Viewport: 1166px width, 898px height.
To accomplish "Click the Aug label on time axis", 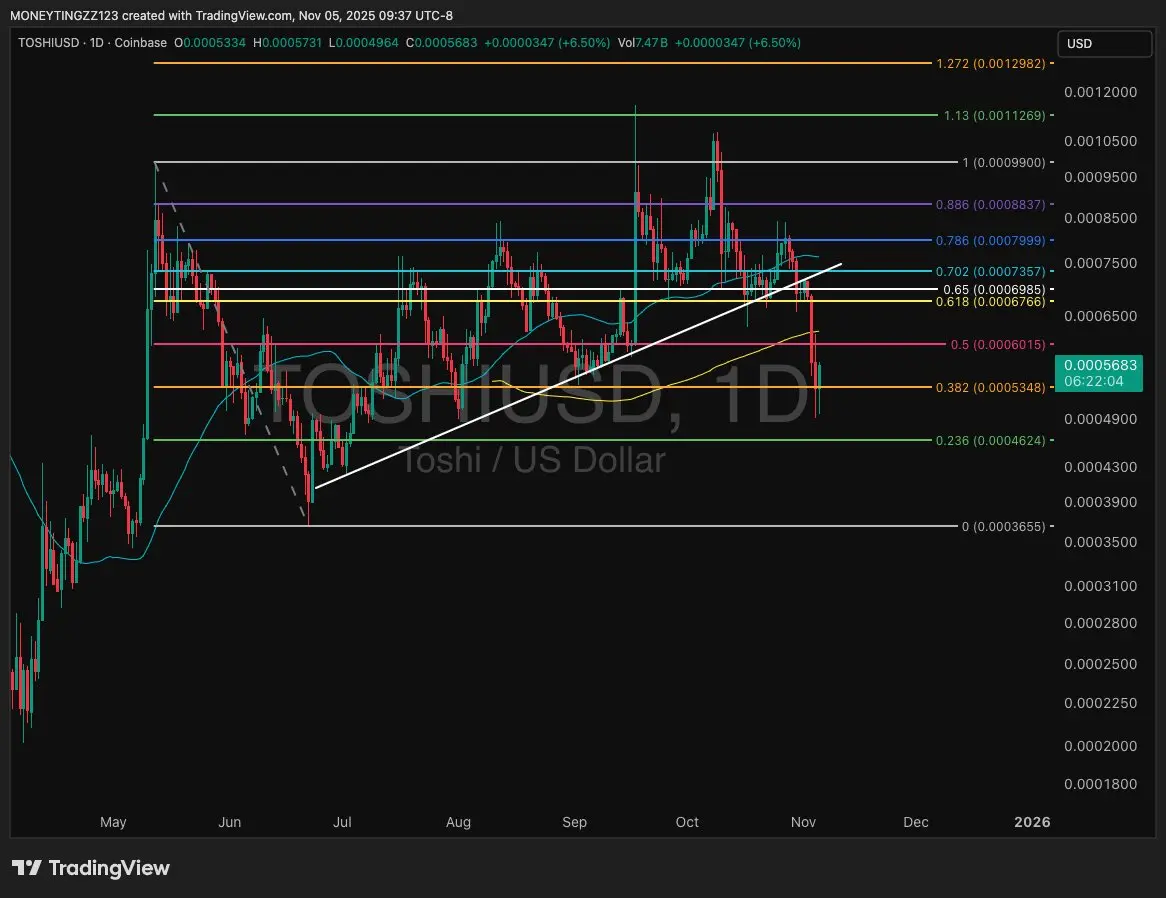I will pos(458,822).
